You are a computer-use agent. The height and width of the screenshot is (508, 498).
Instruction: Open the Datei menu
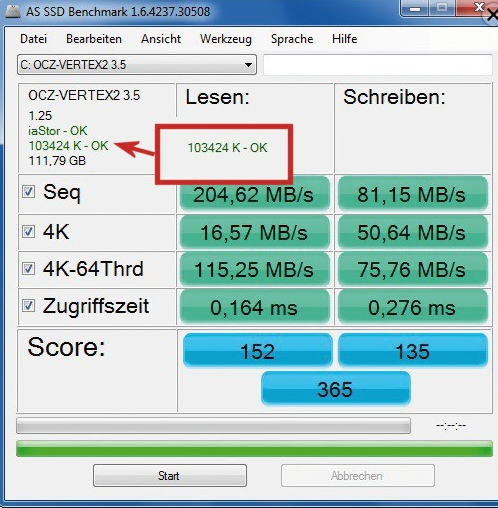click(x=33, y=39)
